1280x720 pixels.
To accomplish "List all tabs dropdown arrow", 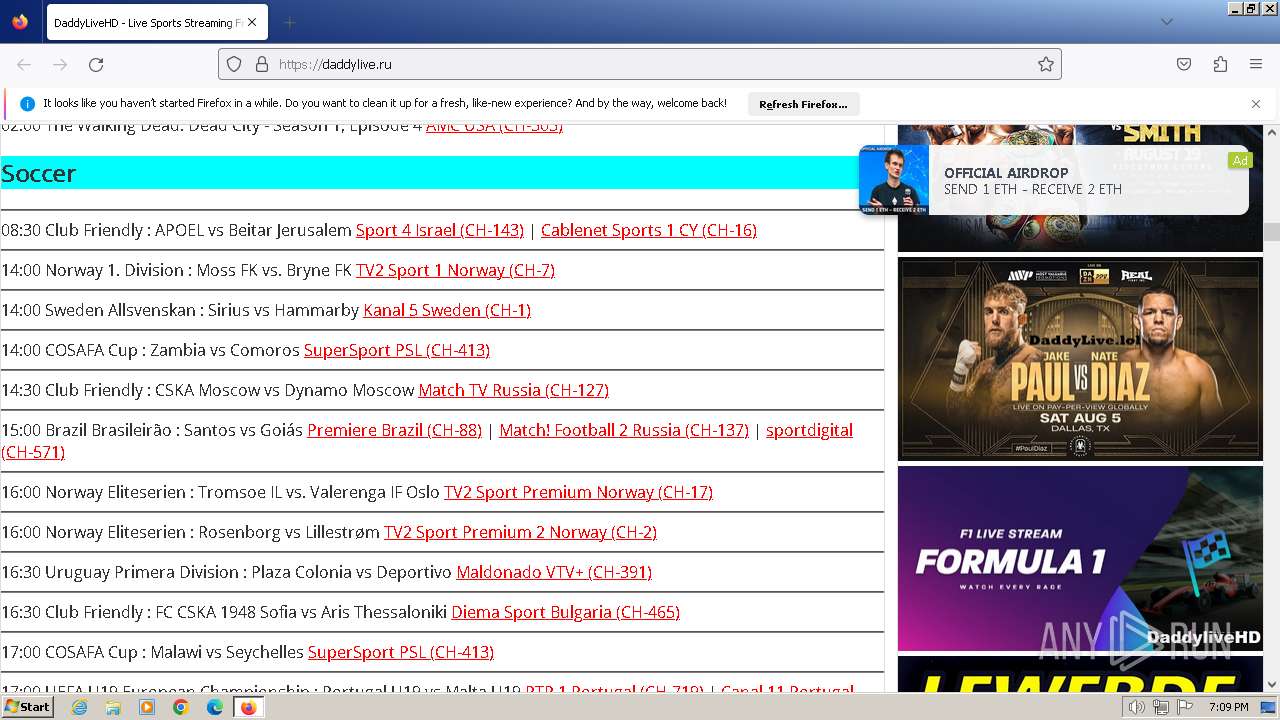I will click(1166, 22).
